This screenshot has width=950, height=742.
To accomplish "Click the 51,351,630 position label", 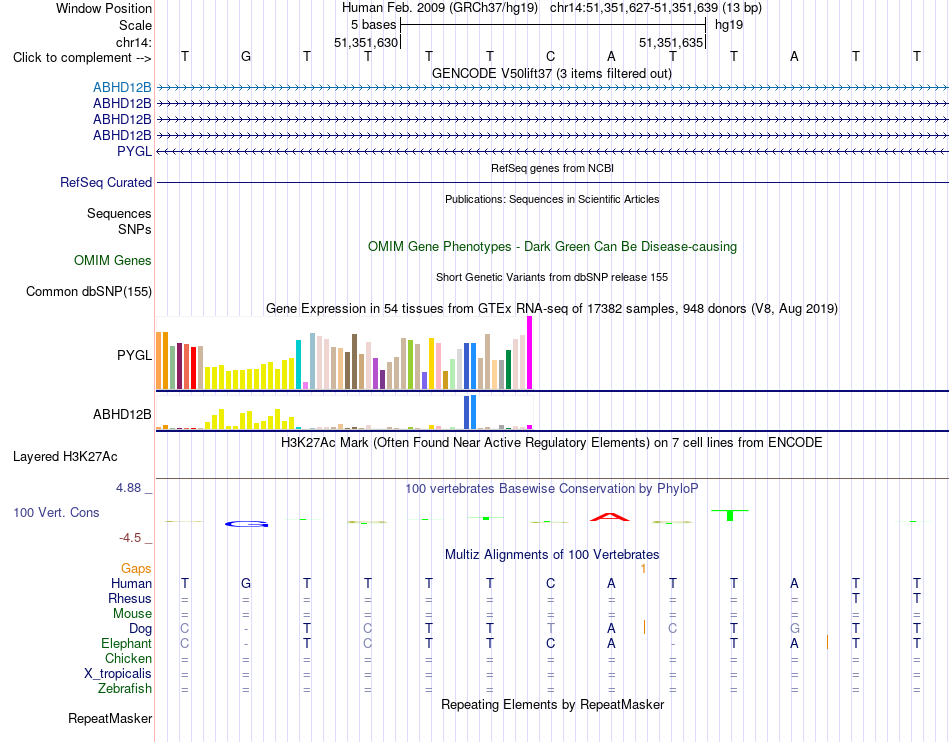I will click(366, 42).
